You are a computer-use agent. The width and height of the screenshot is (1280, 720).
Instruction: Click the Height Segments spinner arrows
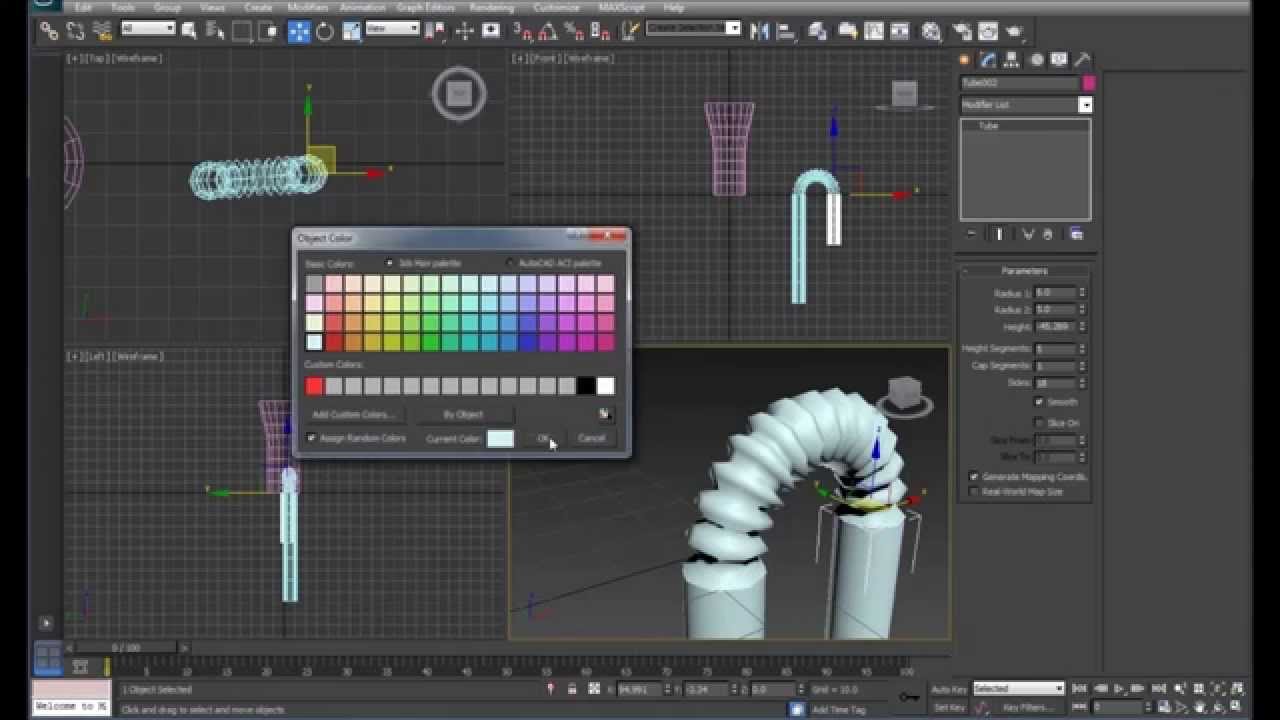[x=1081, y=349]
